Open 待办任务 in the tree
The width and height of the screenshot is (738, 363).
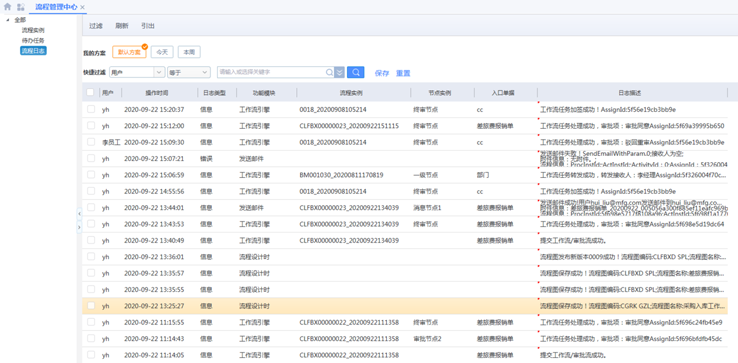tap(33, 41)
